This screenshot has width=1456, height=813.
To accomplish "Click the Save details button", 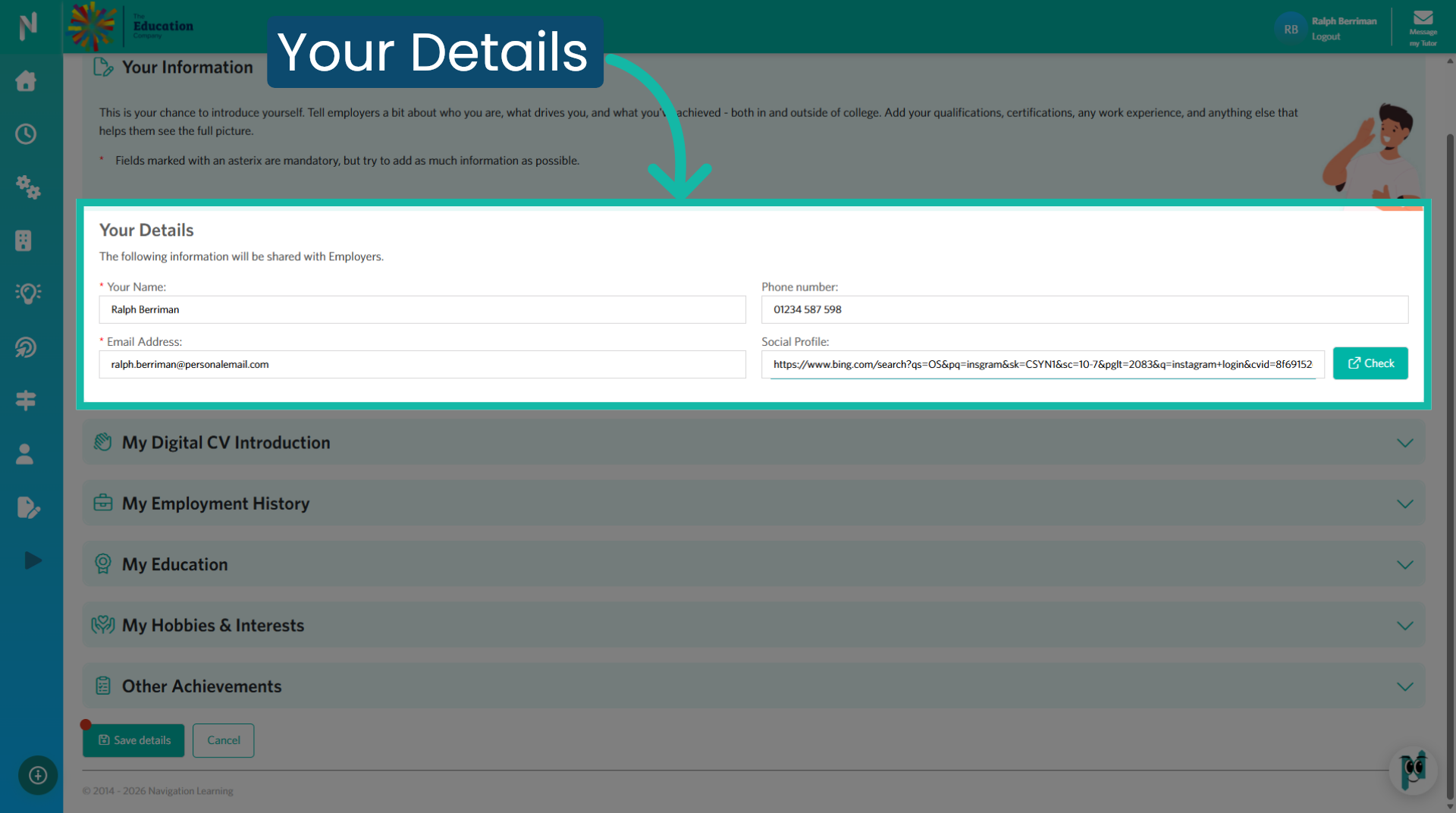I will coord(133,740).
